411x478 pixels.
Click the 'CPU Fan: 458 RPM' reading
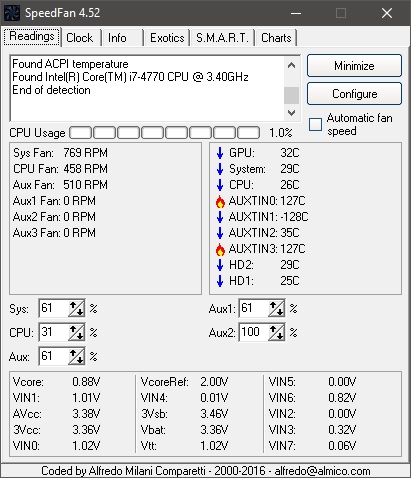pos(60,169)
